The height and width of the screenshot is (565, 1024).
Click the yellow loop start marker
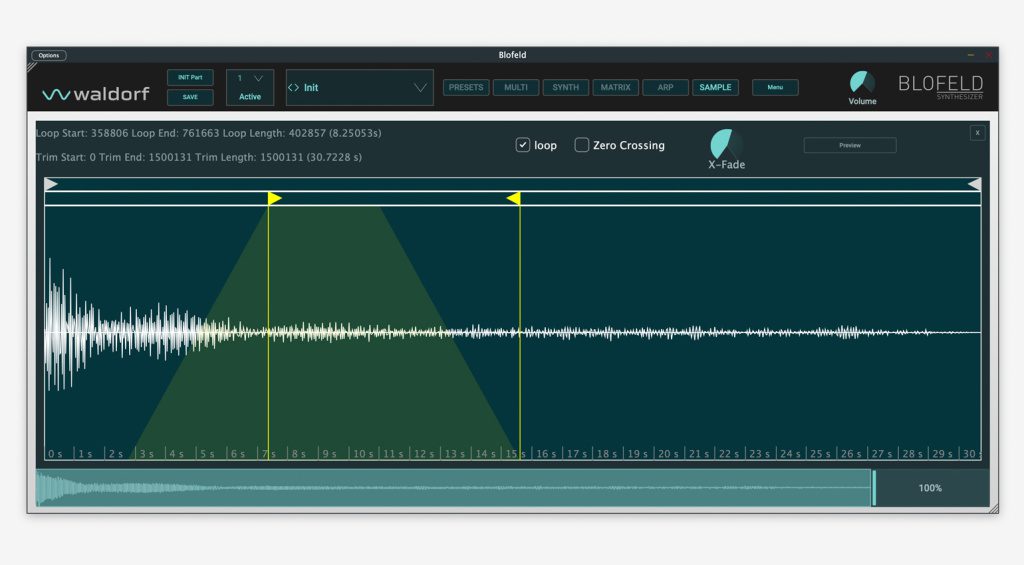(274, 198)
